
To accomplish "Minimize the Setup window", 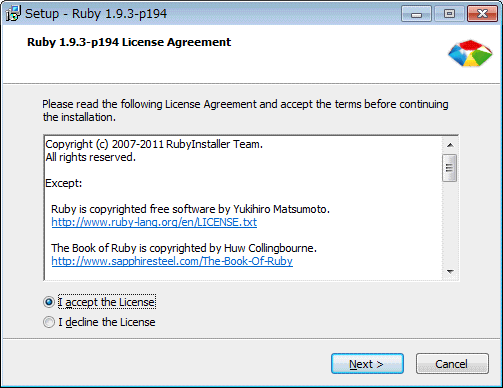I will click(416, 14).
